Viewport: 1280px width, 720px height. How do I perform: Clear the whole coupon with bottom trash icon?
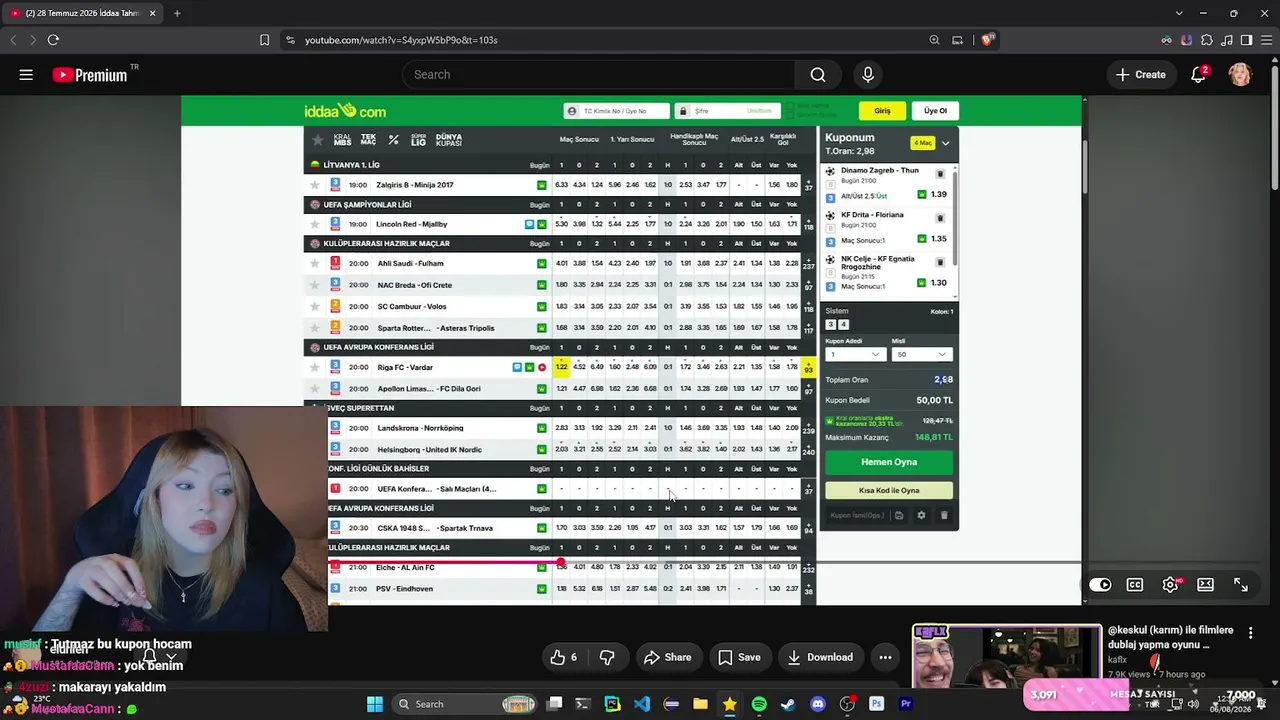point(944,516)
